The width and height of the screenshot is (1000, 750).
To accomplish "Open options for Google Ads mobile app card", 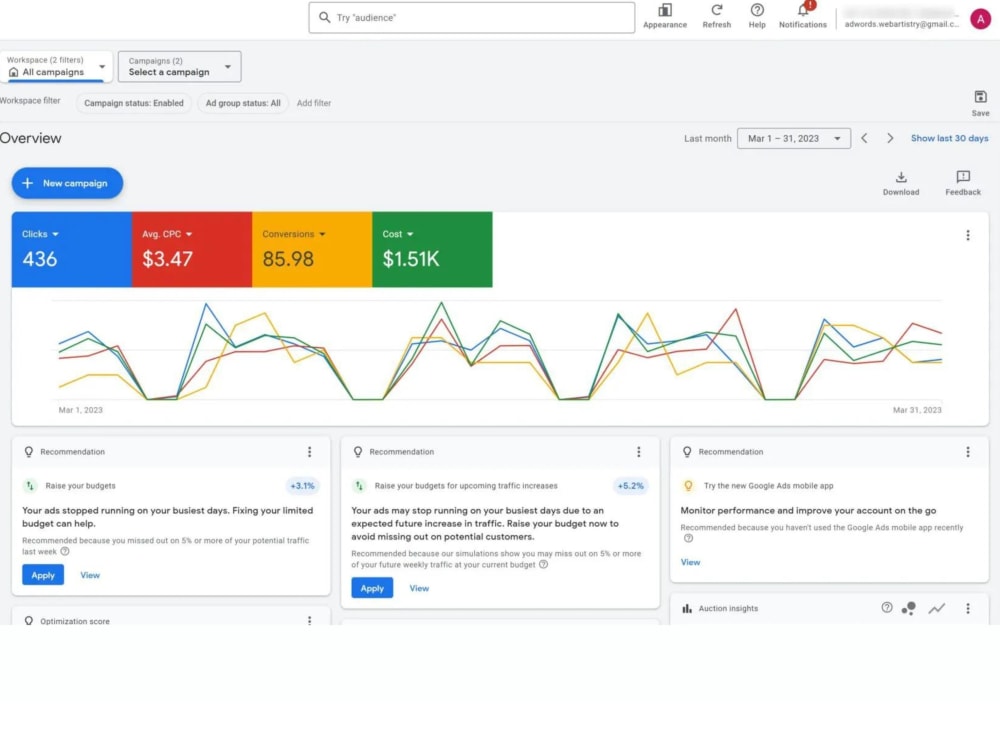I will pos(967,452).
